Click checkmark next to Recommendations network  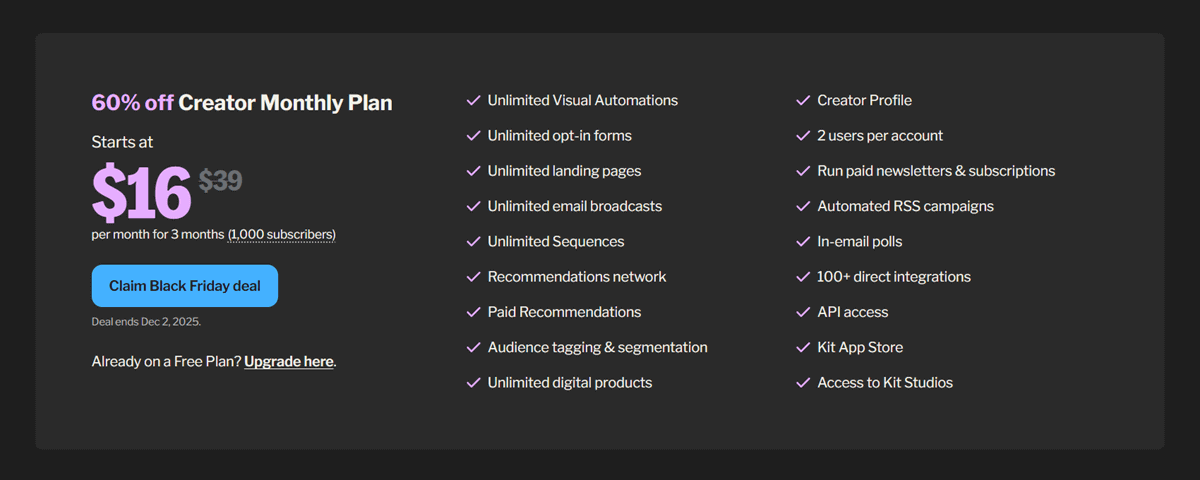click(474, 277)
